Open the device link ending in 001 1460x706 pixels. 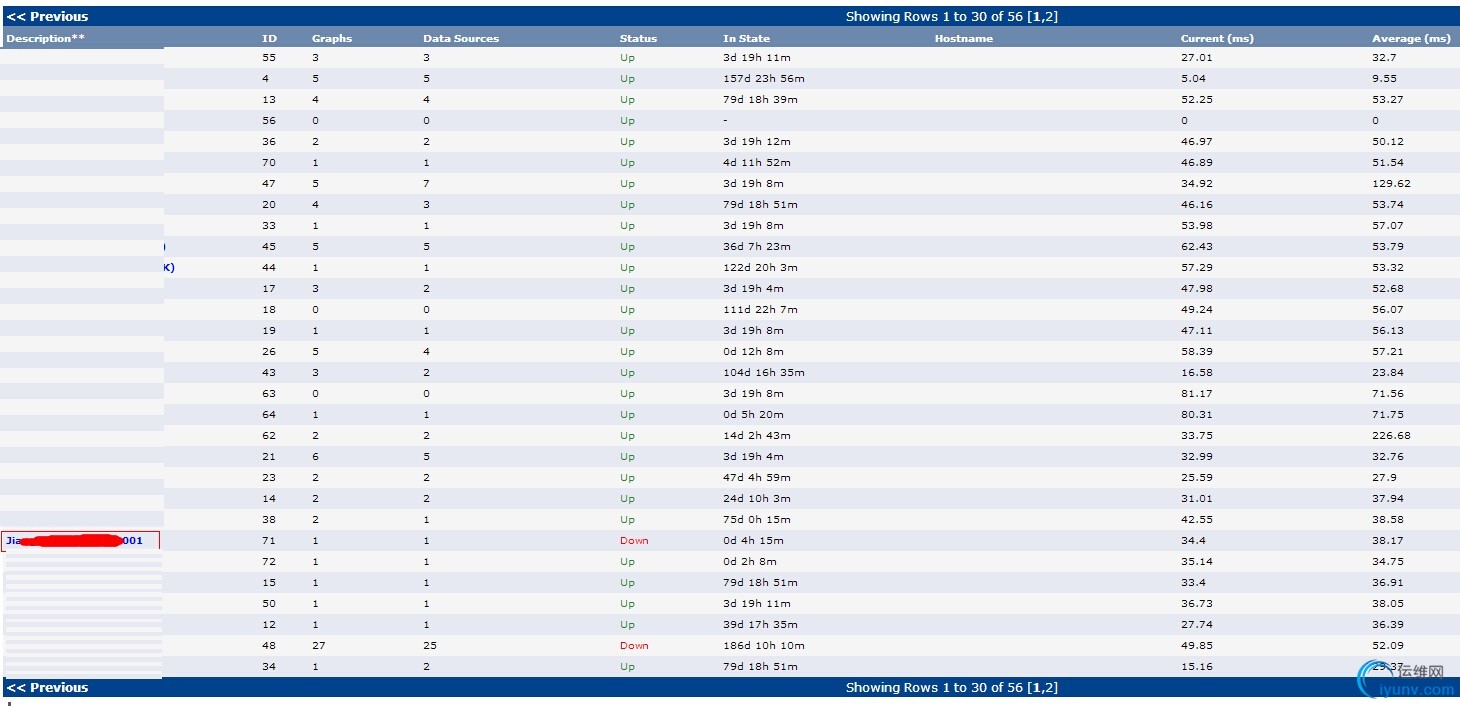coord(75,540)
